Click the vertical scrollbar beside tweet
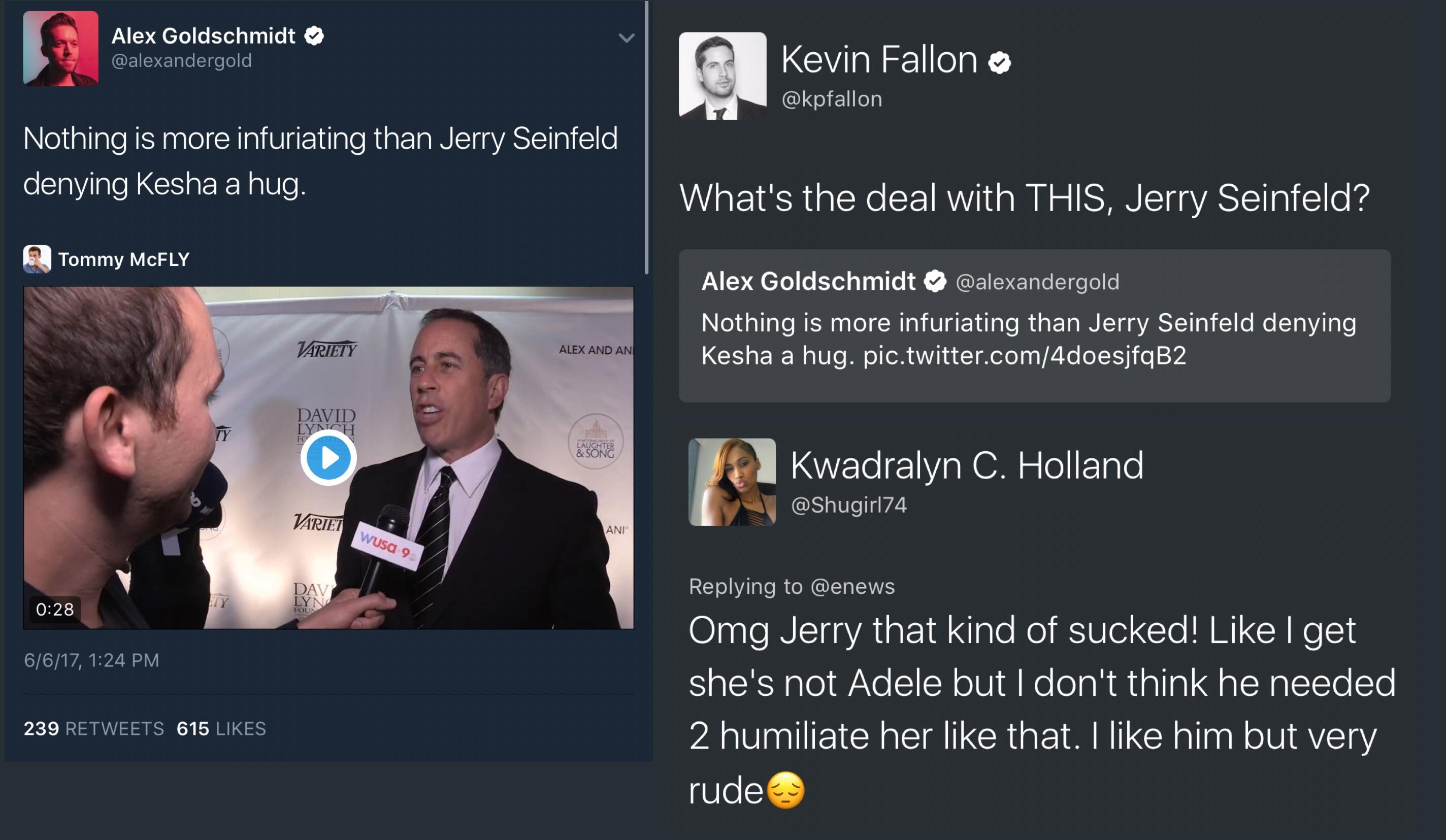Viewport: 1446px width, 840px height. tap(647, 138)
